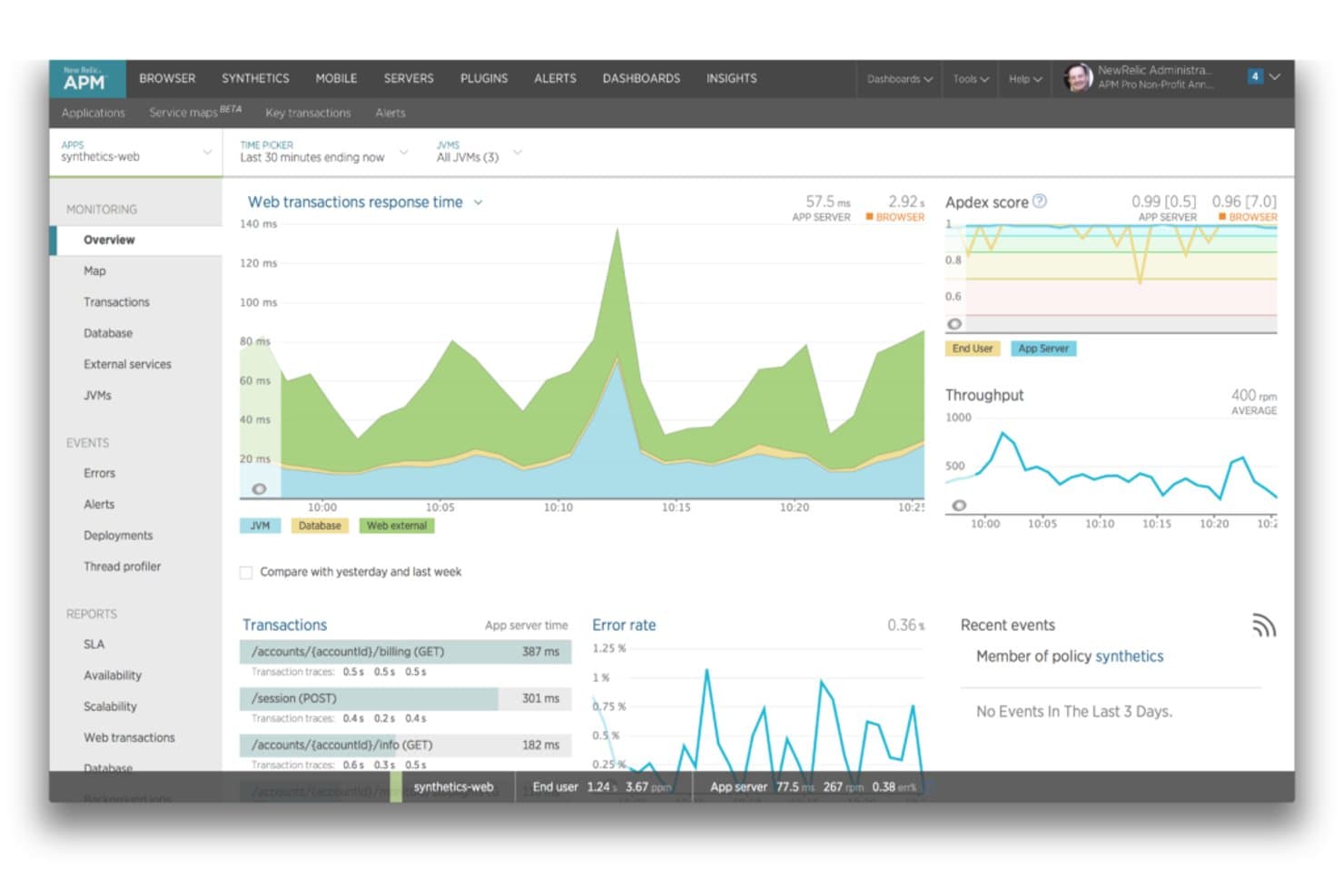
Task: Open the /session (POST) transaction row
Action: click(x=405, y=699)
